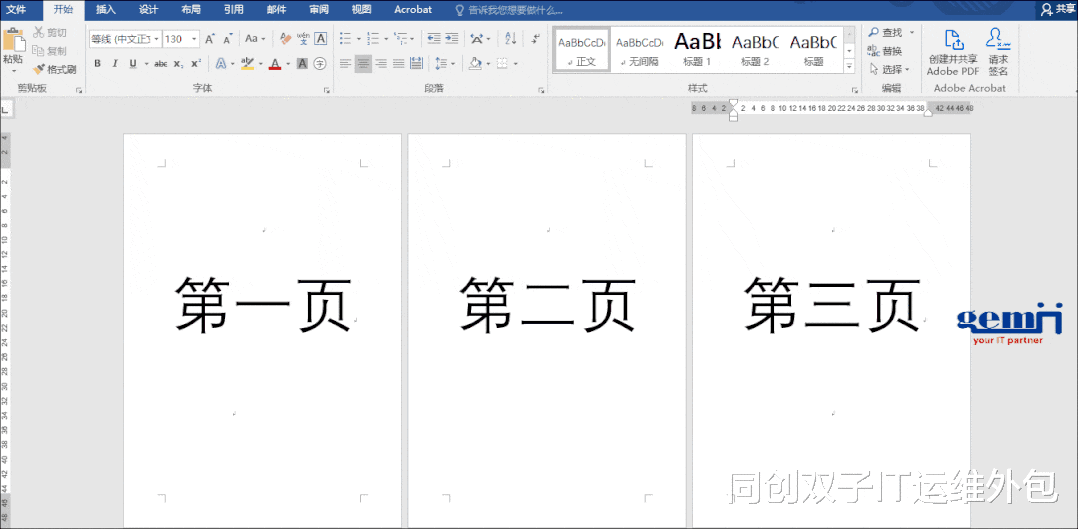Apply text effects with the glowing A icon

pyautogui.click(x=221, y=63)
